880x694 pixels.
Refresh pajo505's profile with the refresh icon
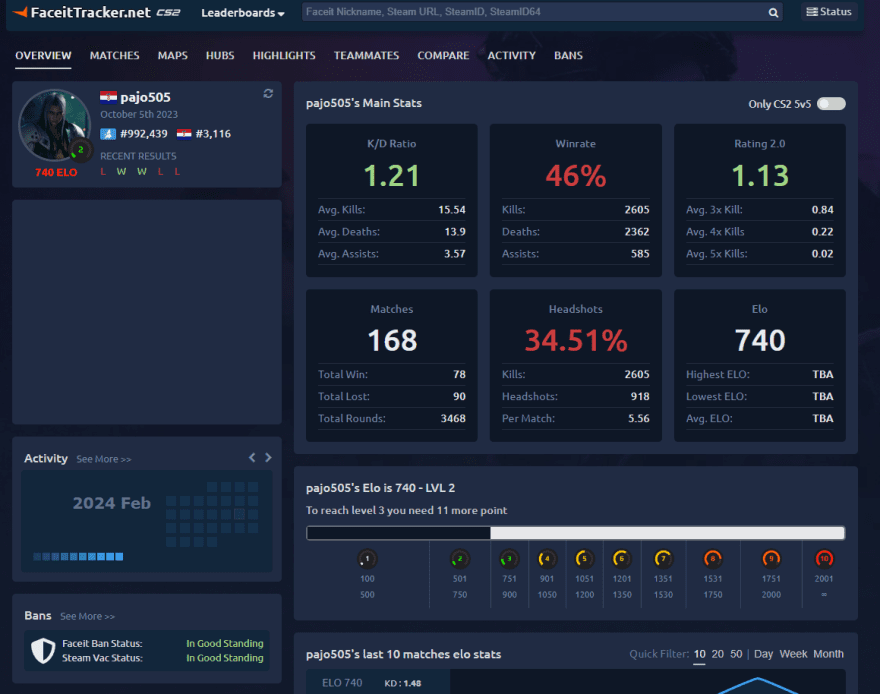268,93
